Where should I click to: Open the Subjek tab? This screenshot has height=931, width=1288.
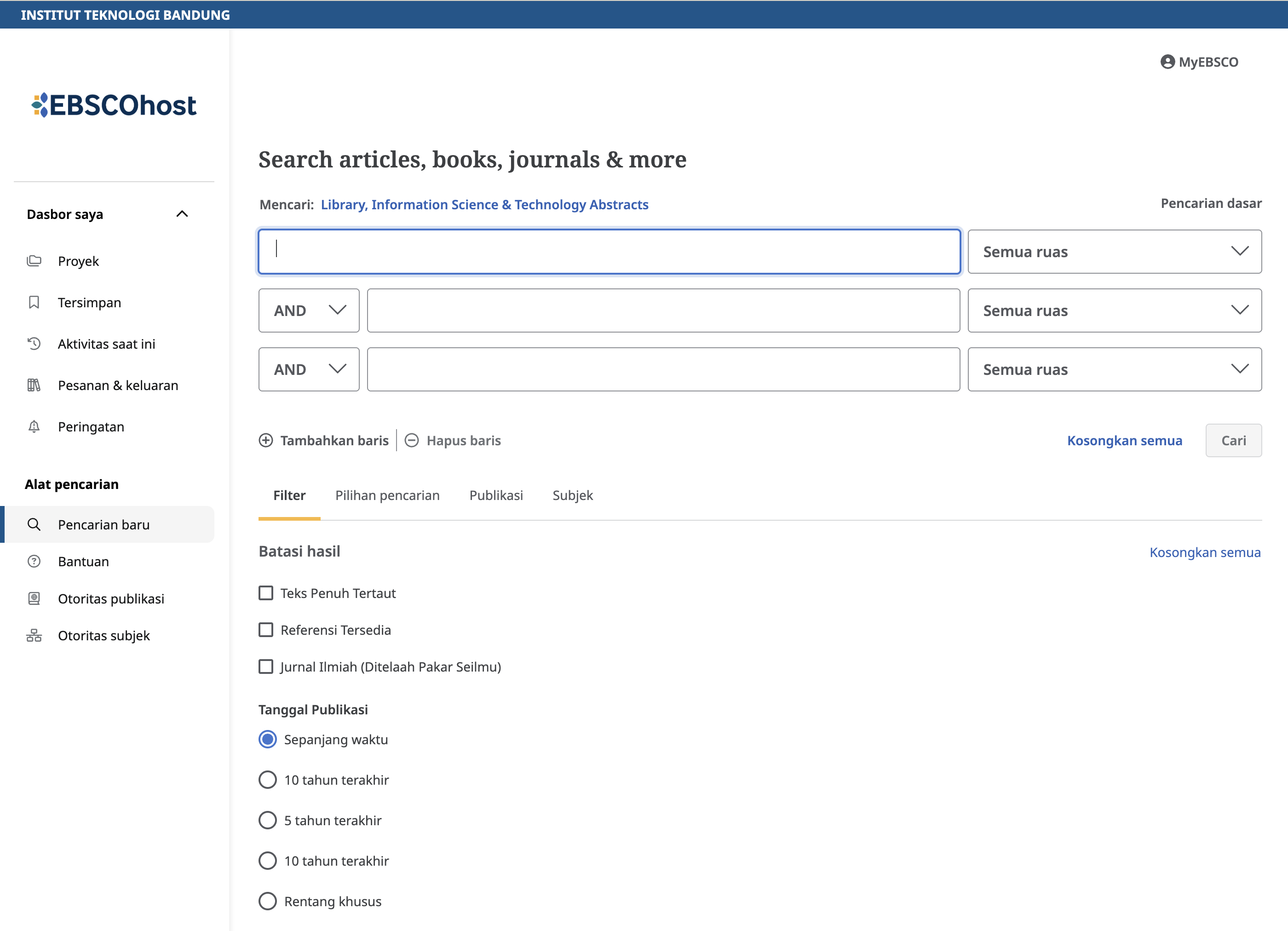[x=572, y=495]
